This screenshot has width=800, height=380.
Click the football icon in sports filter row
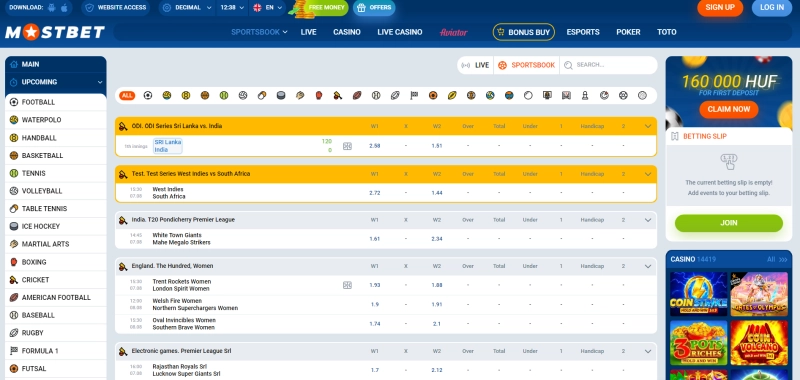pos(148,95)
